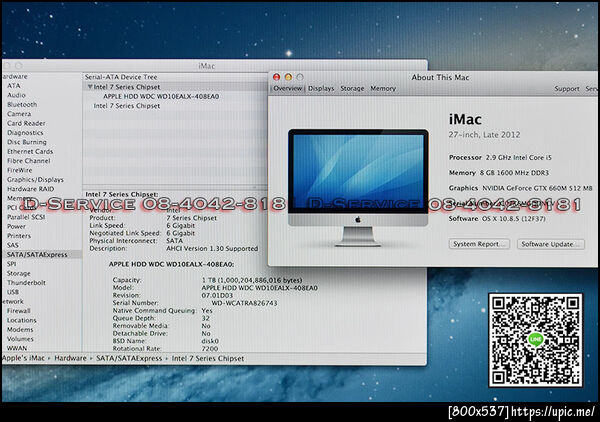Click Intel 7 Series Chipset in path bar
This screenshot has height=422, width=600.
[208, 358]
